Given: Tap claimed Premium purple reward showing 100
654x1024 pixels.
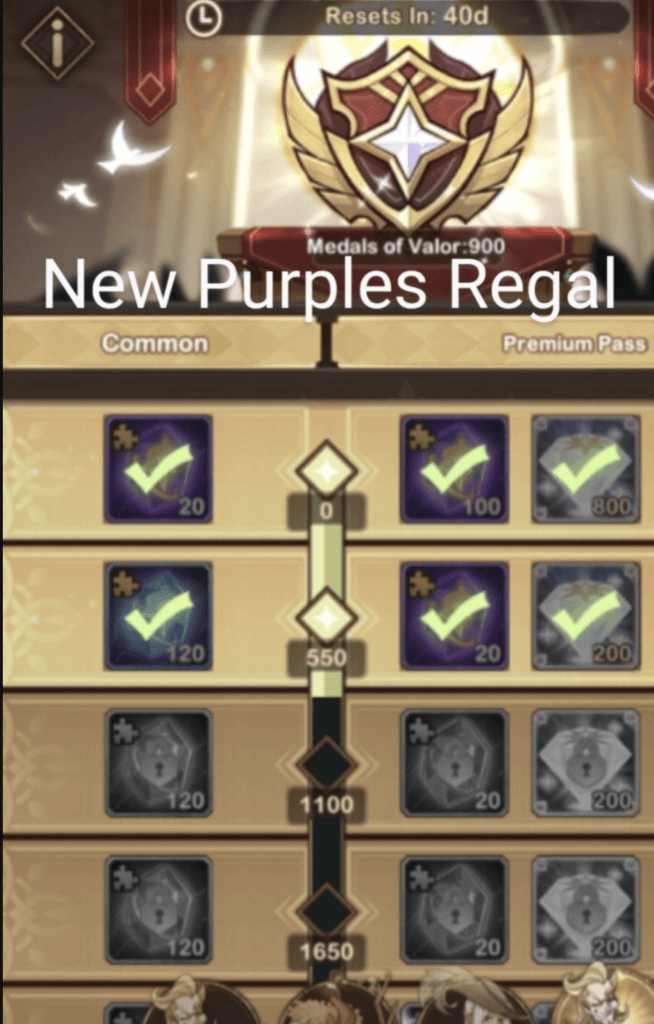Looking at the screenshot, I should (x=455, y=469).
